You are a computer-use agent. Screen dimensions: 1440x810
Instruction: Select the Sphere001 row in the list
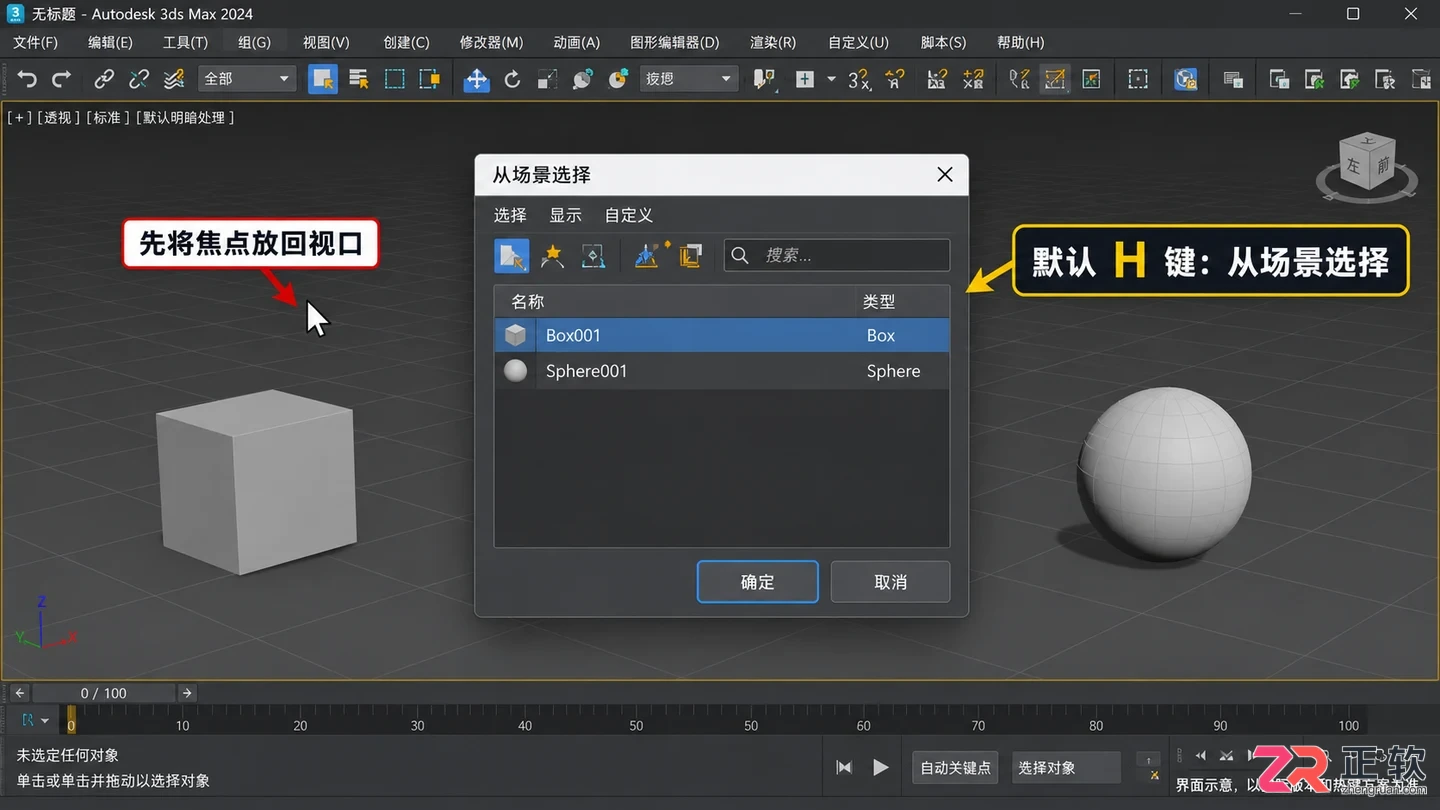click(722, 371)
